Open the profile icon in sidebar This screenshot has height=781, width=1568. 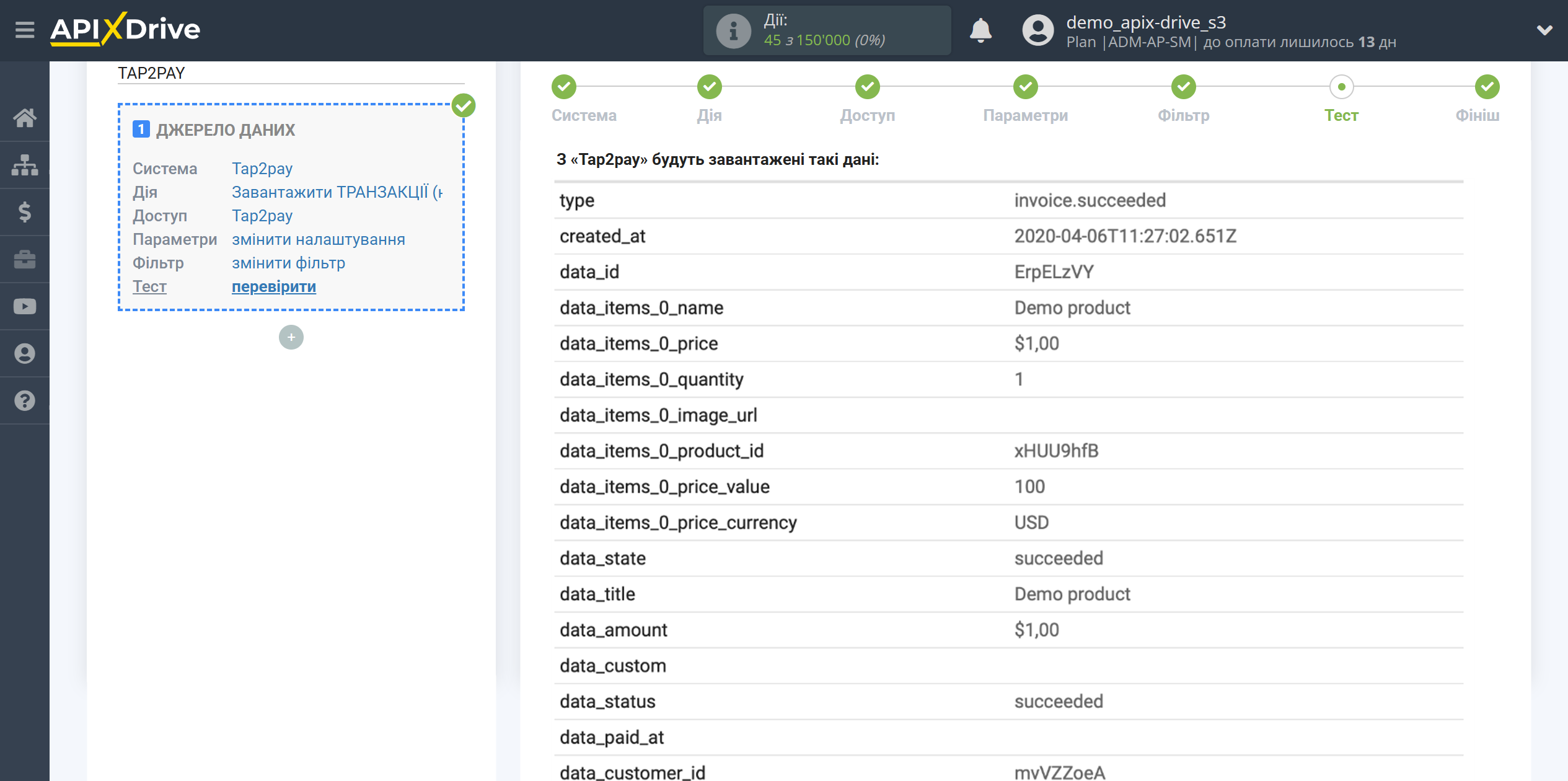pyautogui.click(x=25, y=353)
